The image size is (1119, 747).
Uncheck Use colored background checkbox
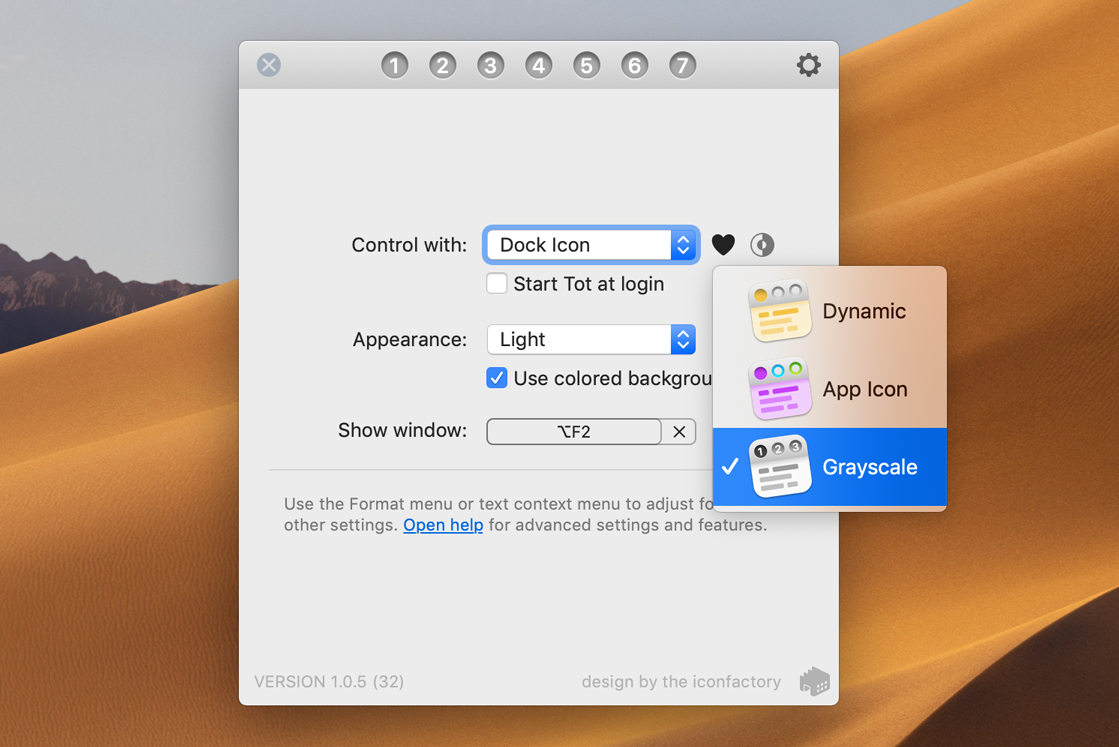[497, 378]
